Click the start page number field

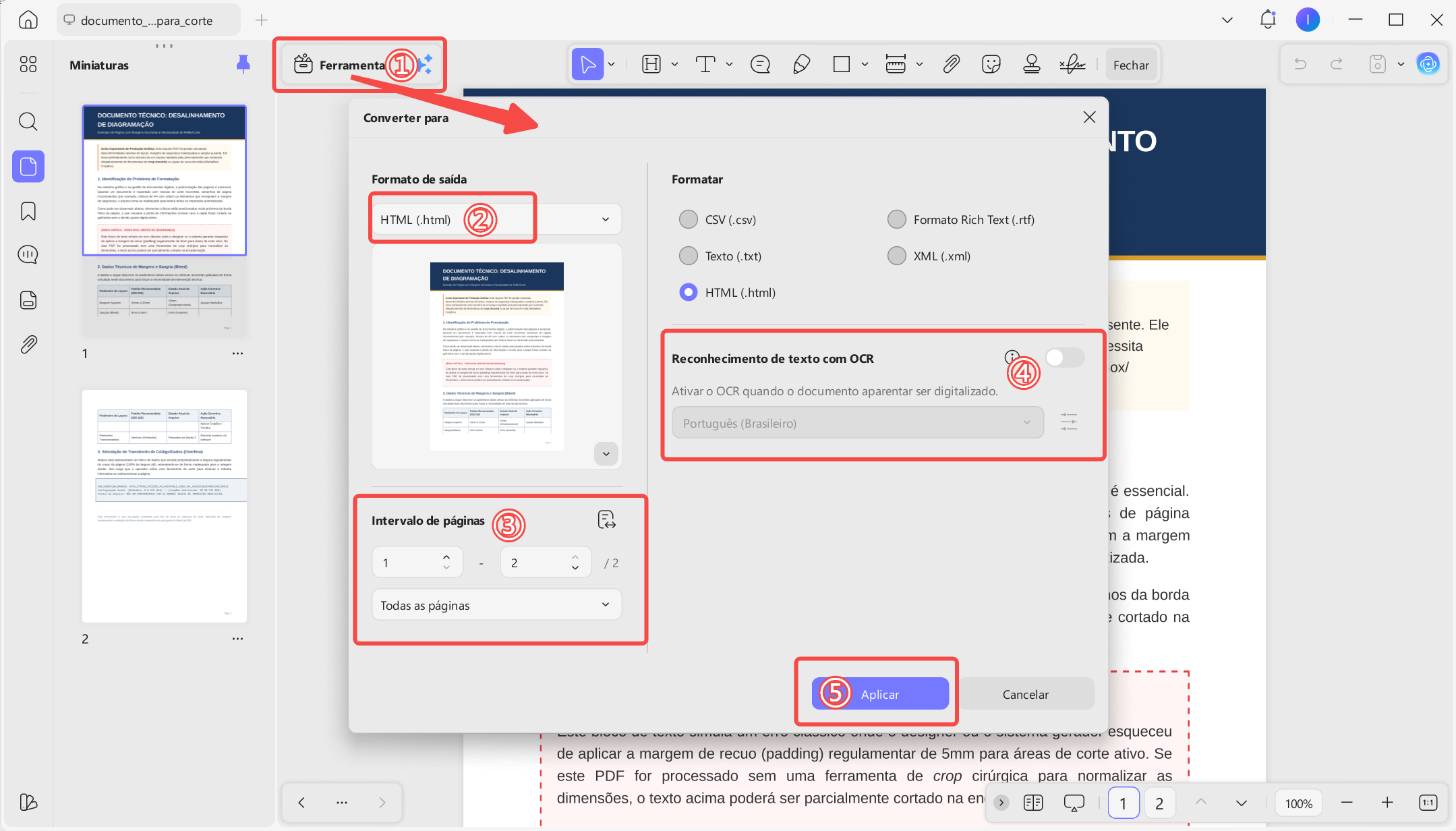coord(417,563)
